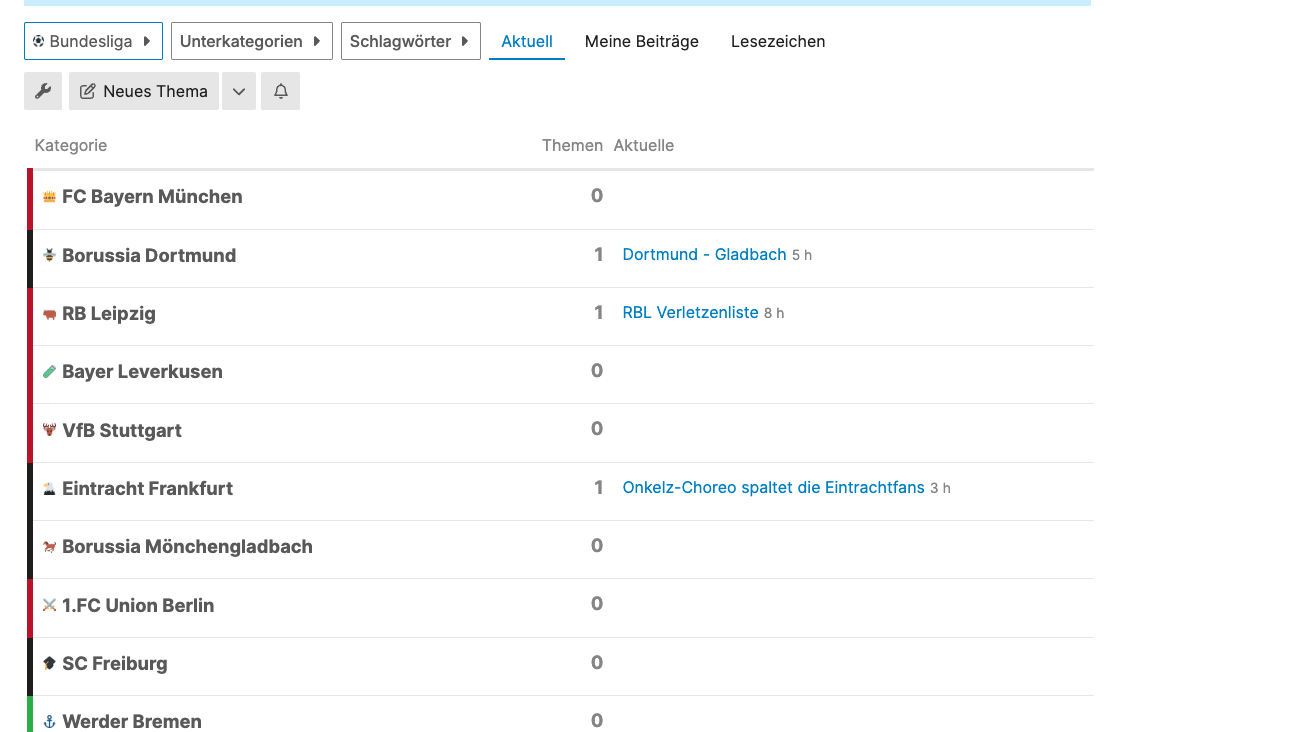Image resolution: width=1313 pixels, height=732 pixels.
Task: Click the Themen column header
Action: point(572,145)
